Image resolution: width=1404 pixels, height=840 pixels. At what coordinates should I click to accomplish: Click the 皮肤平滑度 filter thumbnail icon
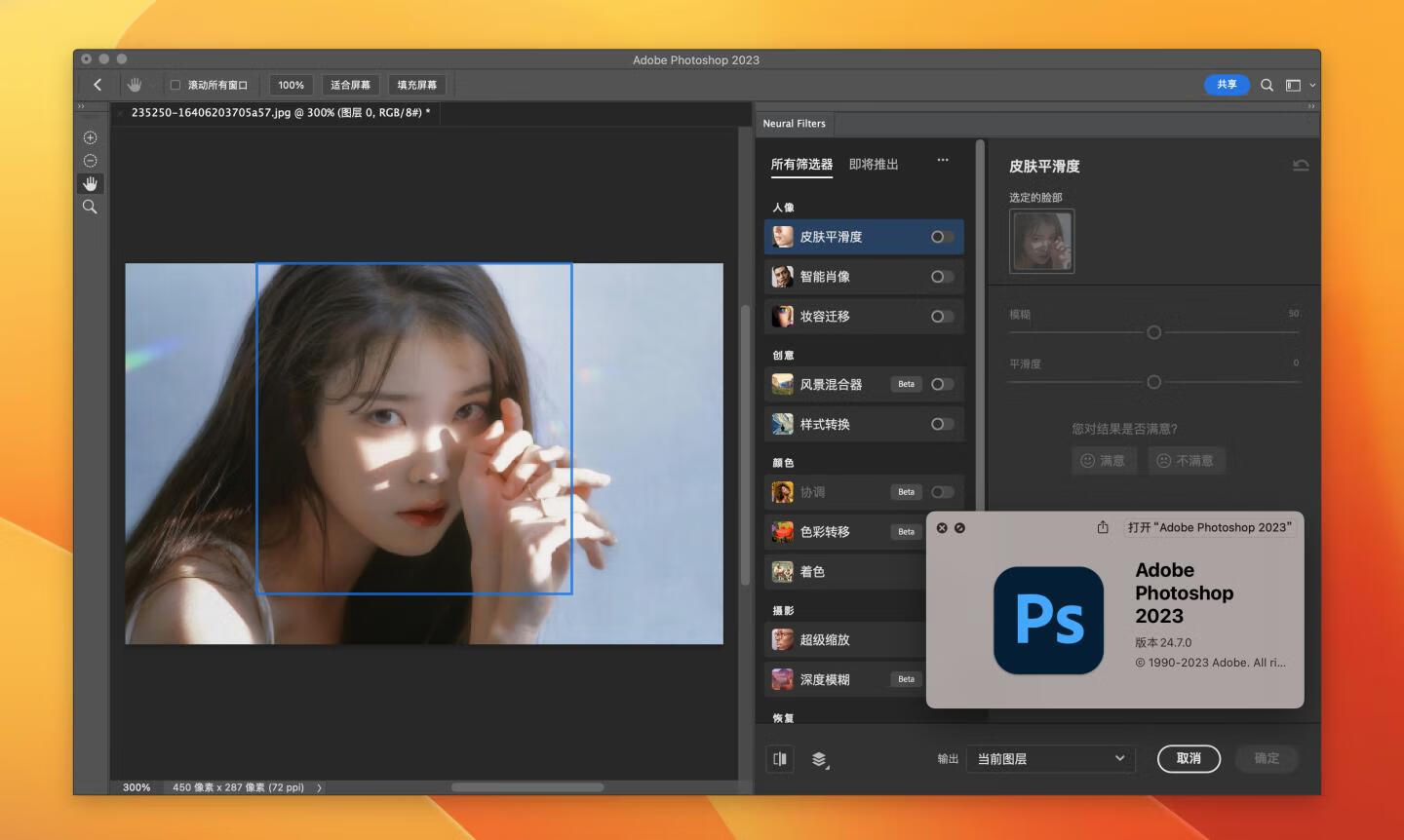point(782,237)
